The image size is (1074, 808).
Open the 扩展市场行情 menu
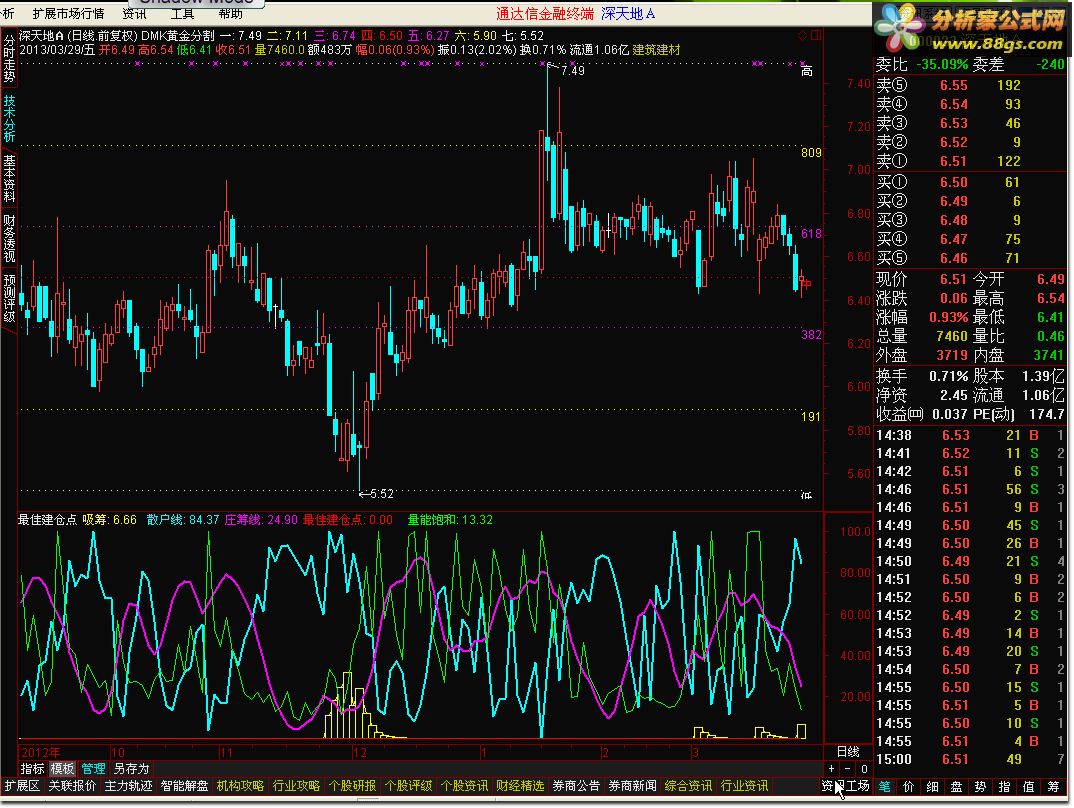coord(68,14)
